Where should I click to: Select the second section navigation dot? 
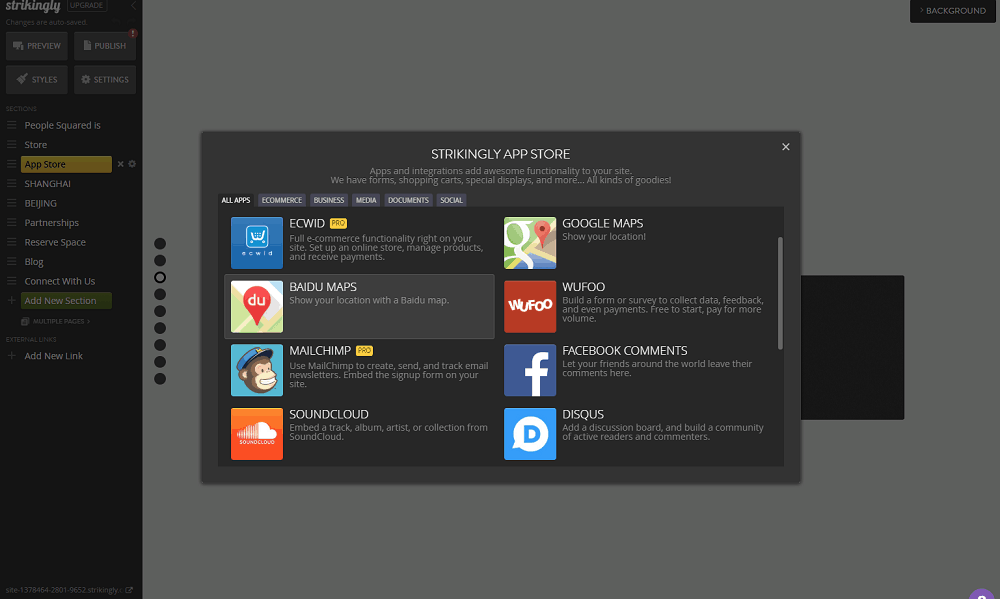point(160,260)
